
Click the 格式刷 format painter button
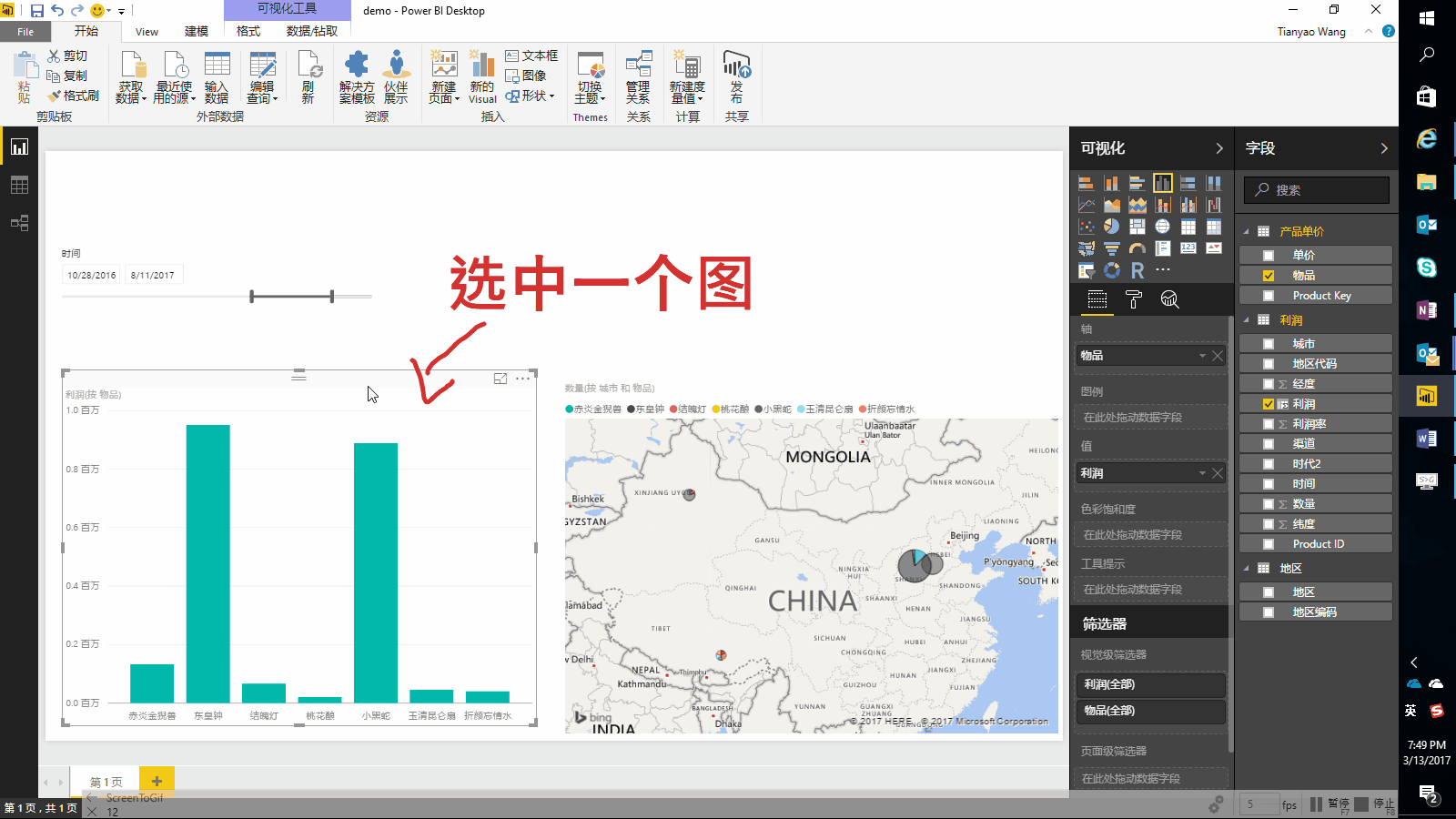pos(73,96)
